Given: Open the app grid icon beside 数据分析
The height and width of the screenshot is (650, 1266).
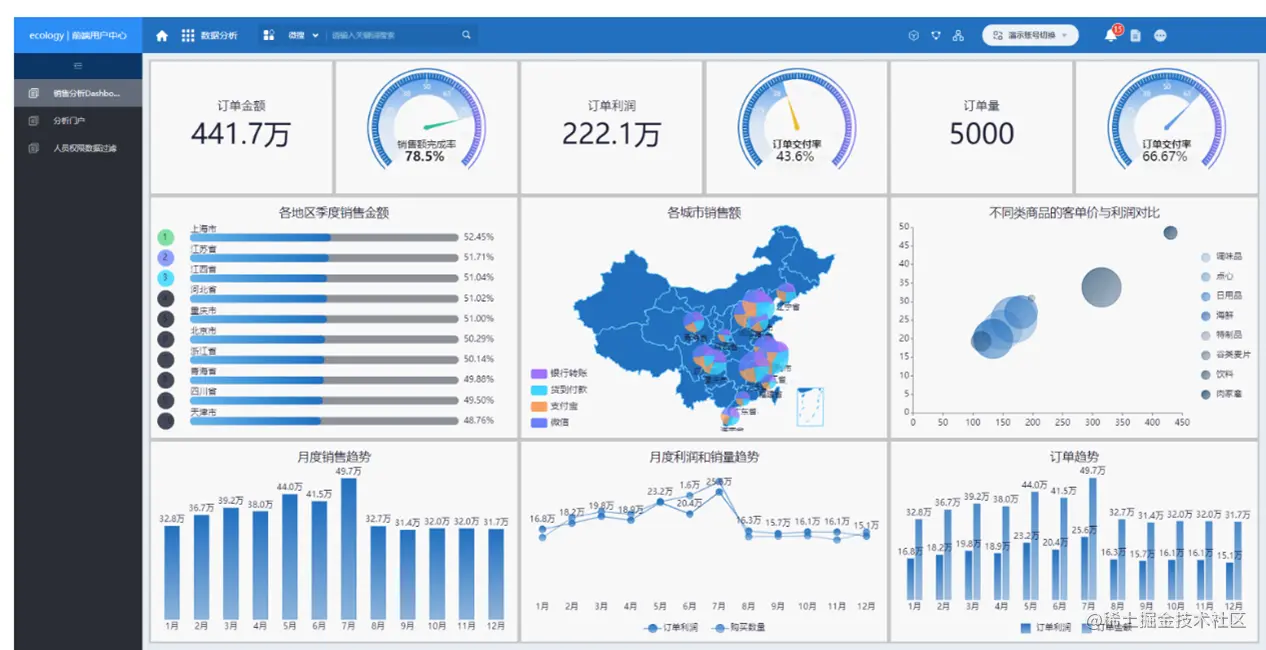Looking at the screenshot, I should (x=188, y=35).
